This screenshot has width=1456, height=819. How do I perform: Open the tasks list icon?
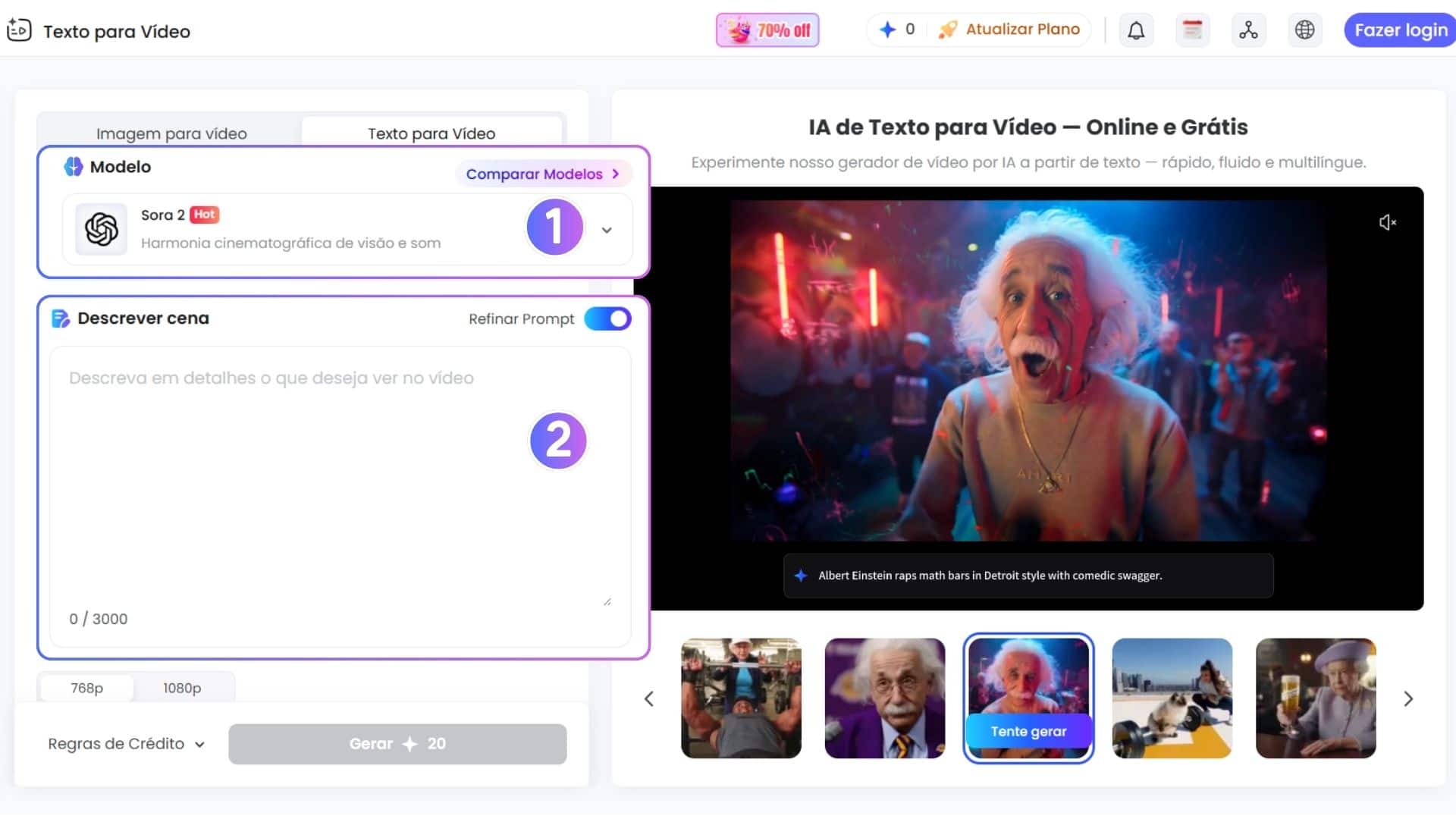pyautogui.click(x=1192, y=30)
